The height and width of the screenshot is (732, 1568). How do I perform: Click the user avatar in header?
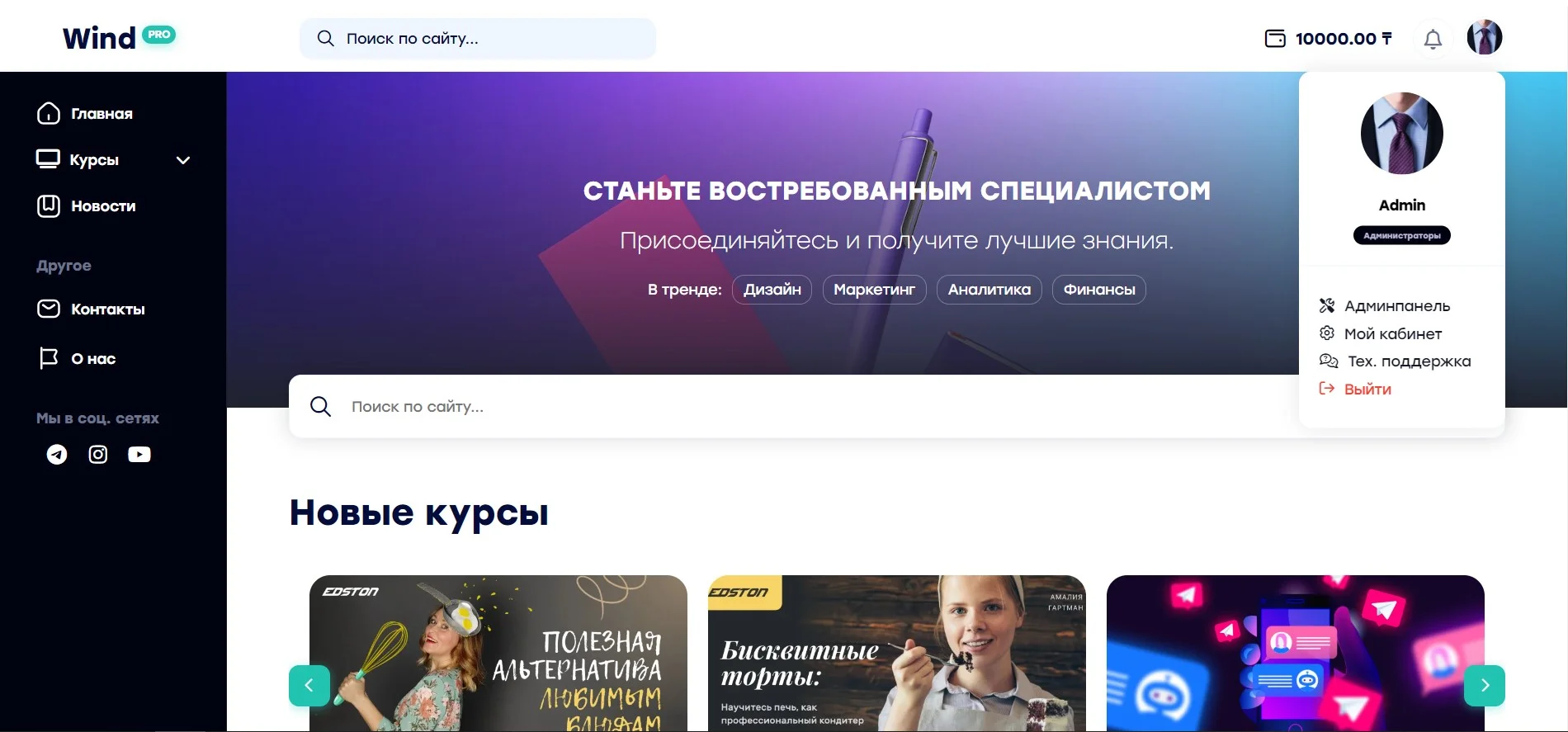coord(1484,37)
